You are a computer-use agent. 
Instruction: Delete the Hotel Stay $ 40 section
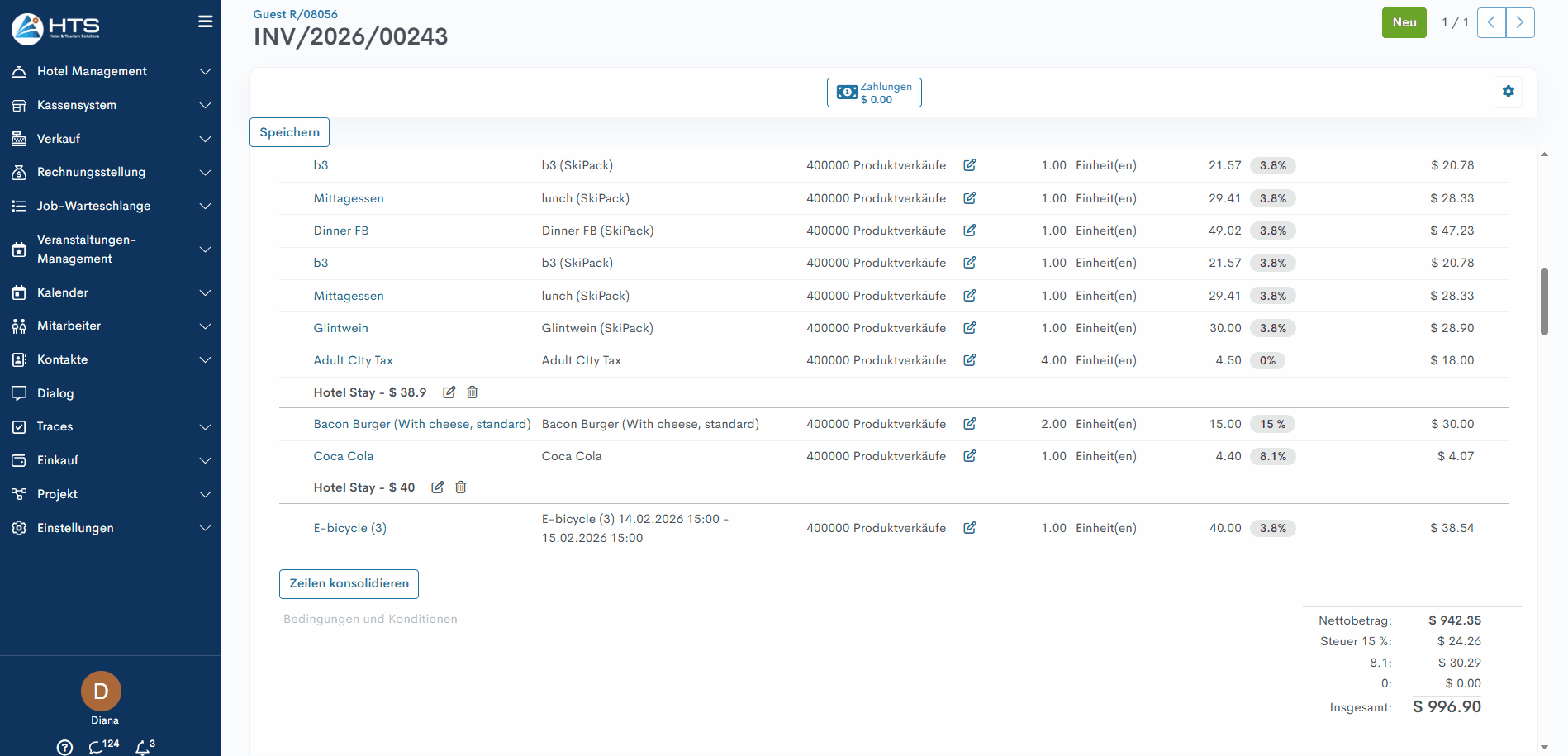[461, 487]
